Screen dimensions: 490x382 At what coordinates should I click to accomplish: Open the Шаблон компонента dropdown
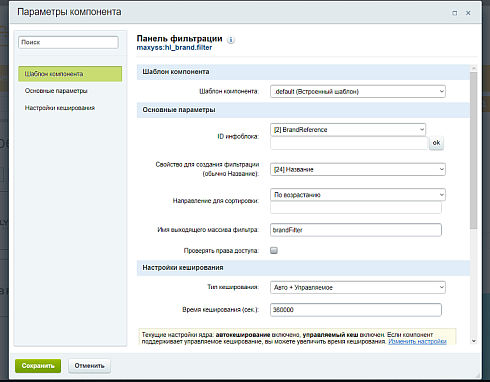pos(358,91)
